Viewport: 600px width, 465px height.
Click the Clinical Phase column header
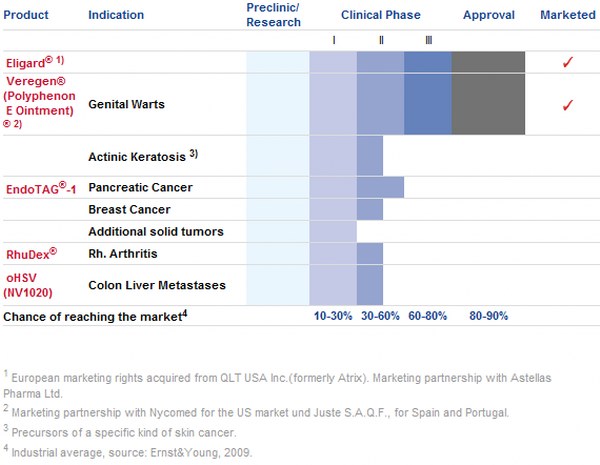tap(380, 16)
